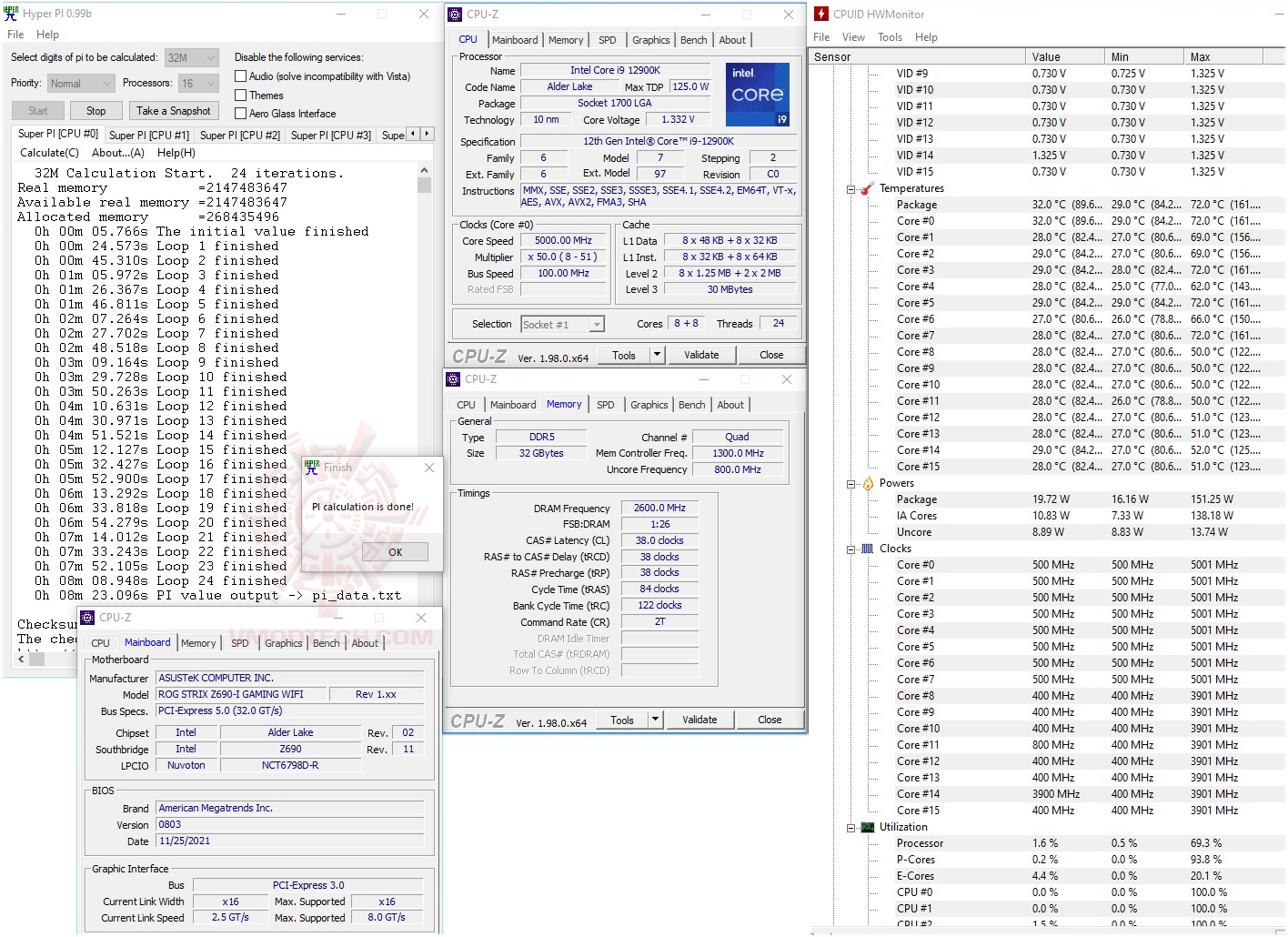Open the Processors count dropdown

[x=198, y=84]
